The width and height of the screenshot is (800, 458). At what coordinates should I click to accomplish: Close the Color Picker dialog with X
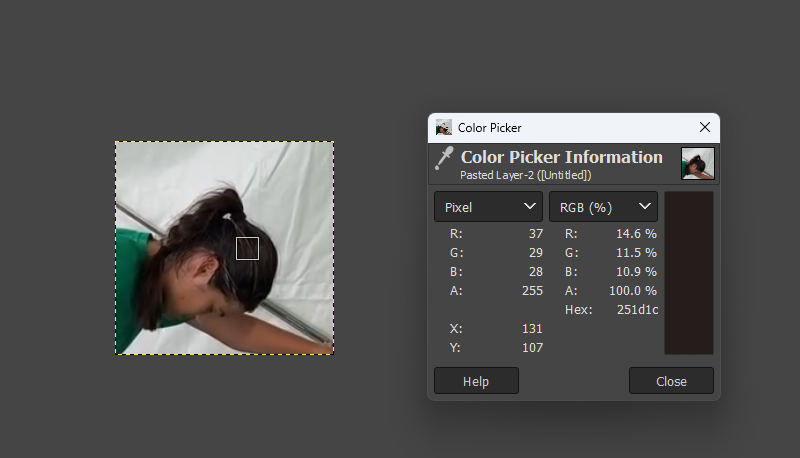tap(705, 128)
